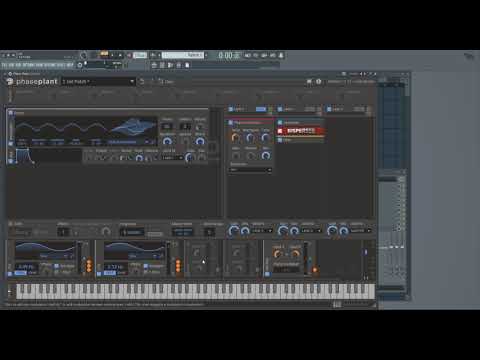Click the orange knob in Lane 1 effect
The image size is (480, 360).
click(x=235, y=137)
